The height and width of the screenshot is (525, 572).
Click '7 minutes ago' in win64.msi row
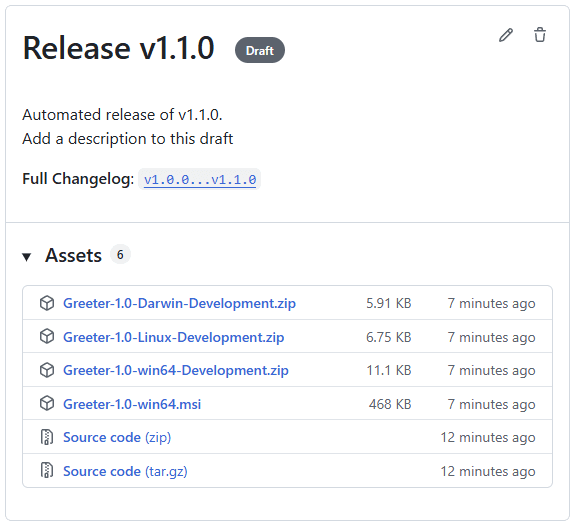(491, 404)
